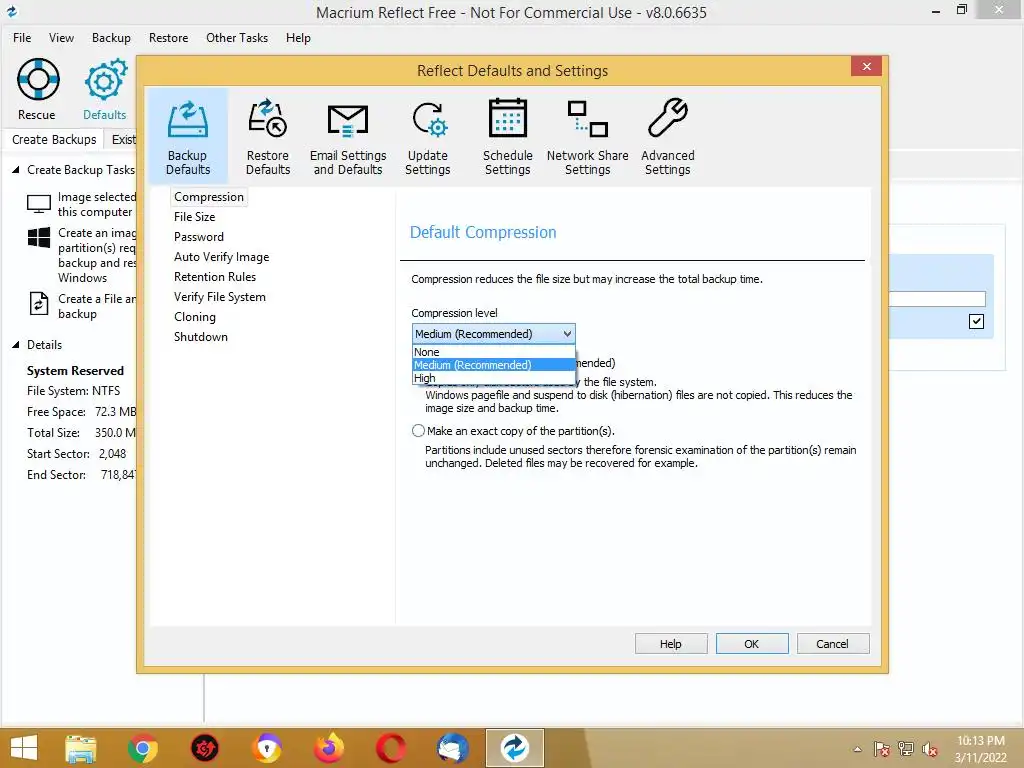Select Auto Verify Image option

pos(221,257)
